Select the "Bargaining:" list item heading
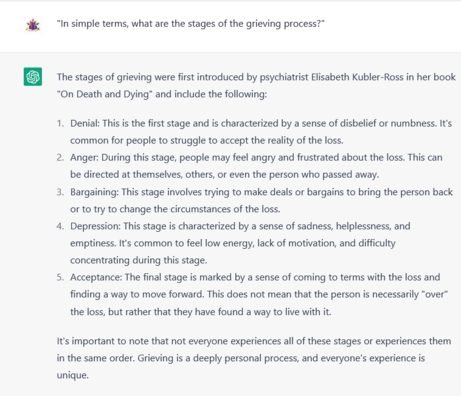Image resolution: width=461 pixels, height=396 pixels. tap(94, 192)
